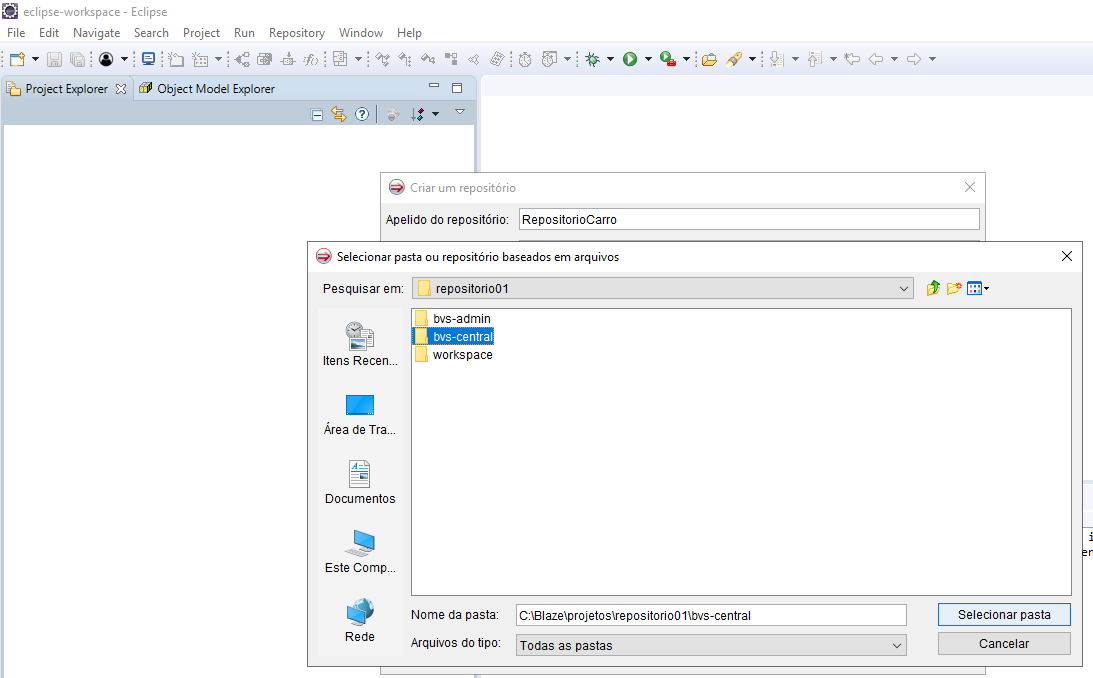Toggle Link with Editor in Project Explorer
Image resolution: width=1093 pixels, height=678 pixels.
339,113
